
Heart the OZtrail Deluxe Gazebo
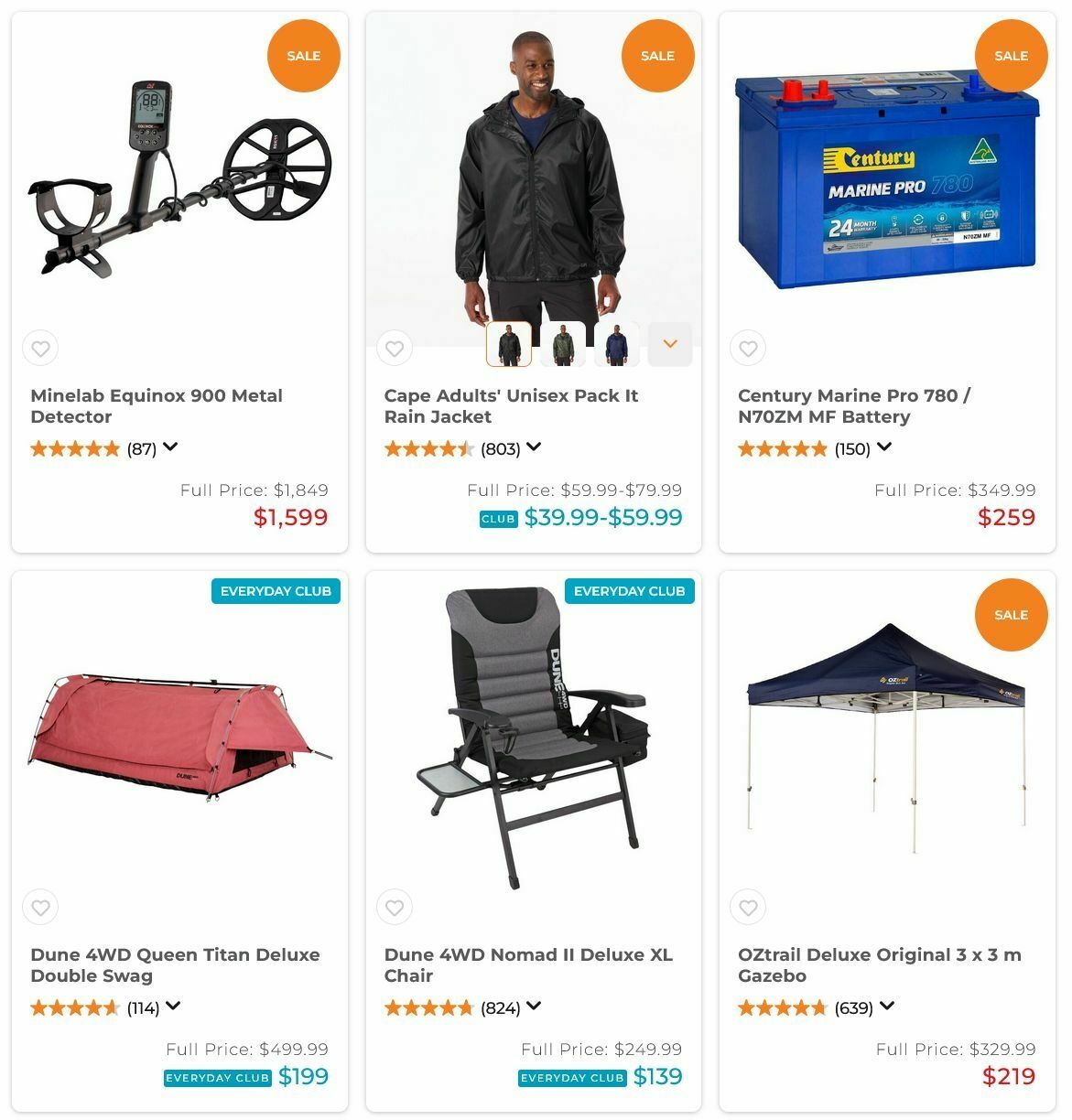[x=748, y=908]
